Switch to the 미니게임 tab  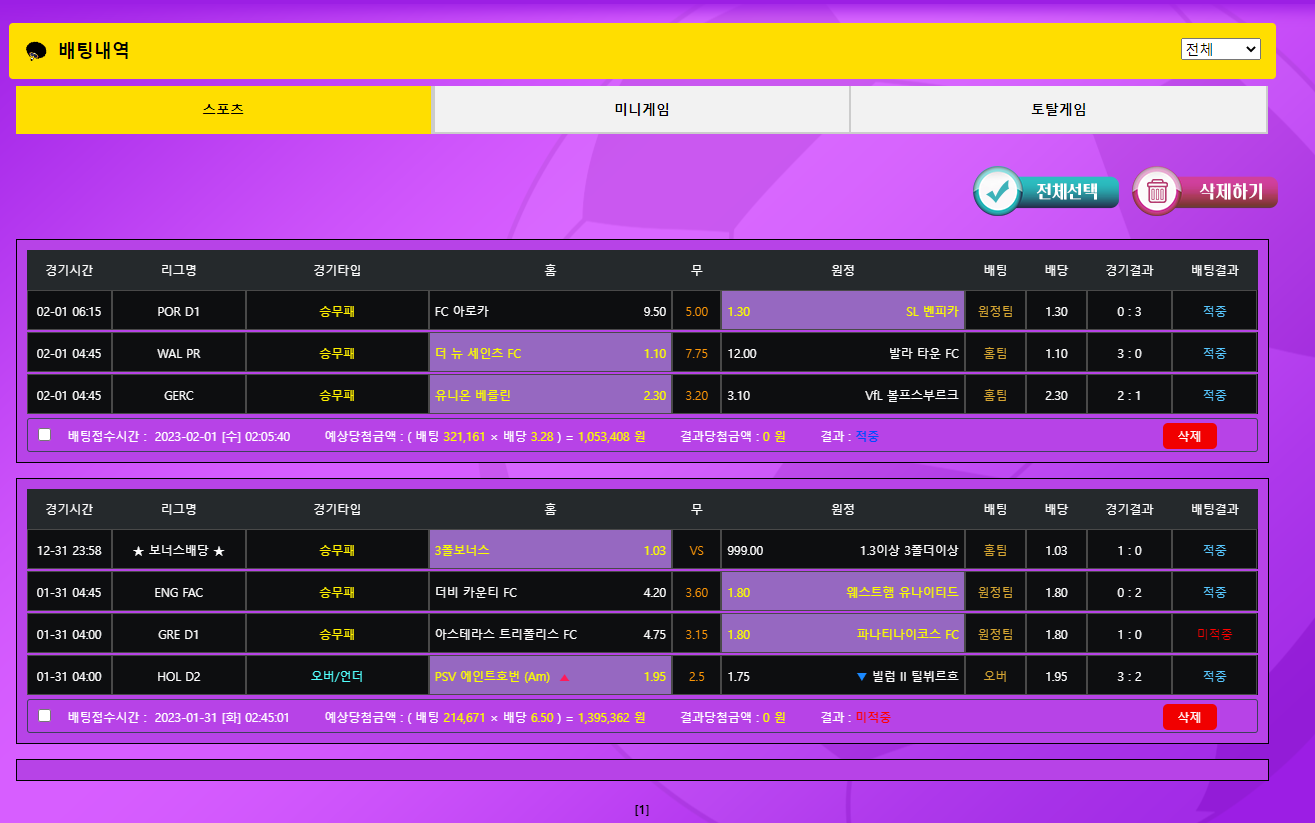pyautogui.click(x=641, y=110)
